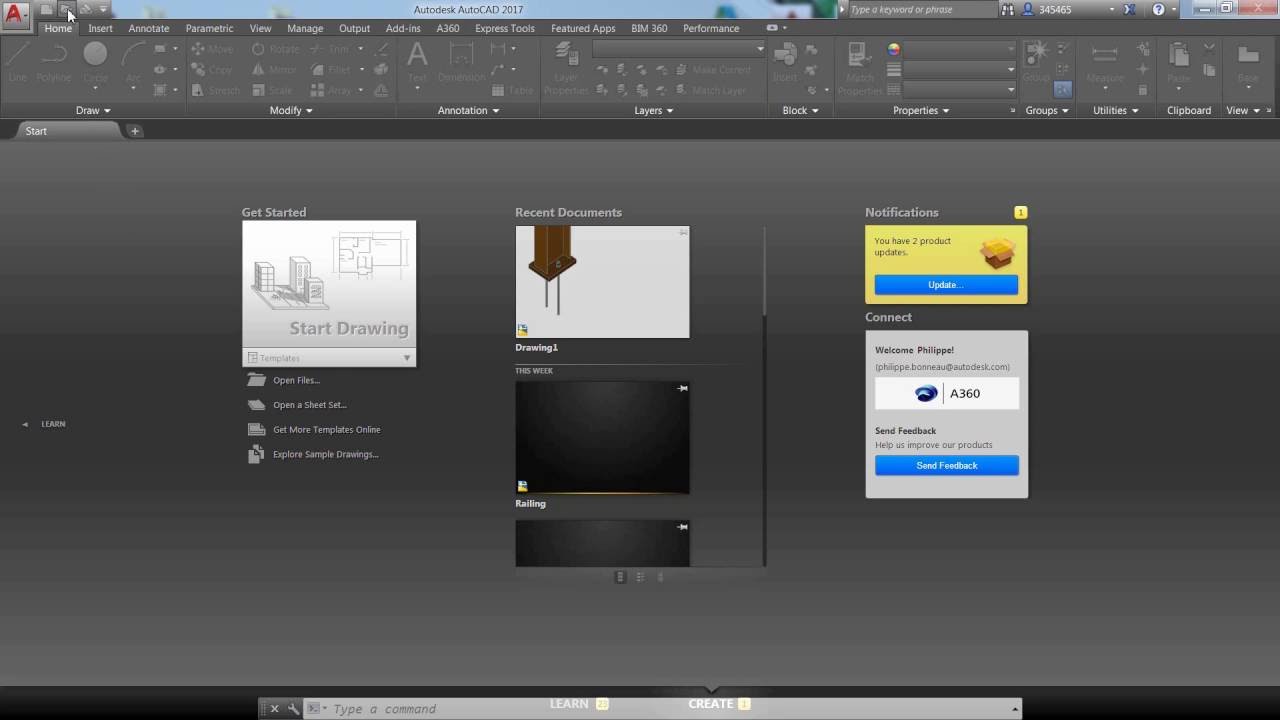Image resolution: width=1280 pixels, height=720 pixels.
Task: Click the New file quick-access icon
Action: [46, 9]
